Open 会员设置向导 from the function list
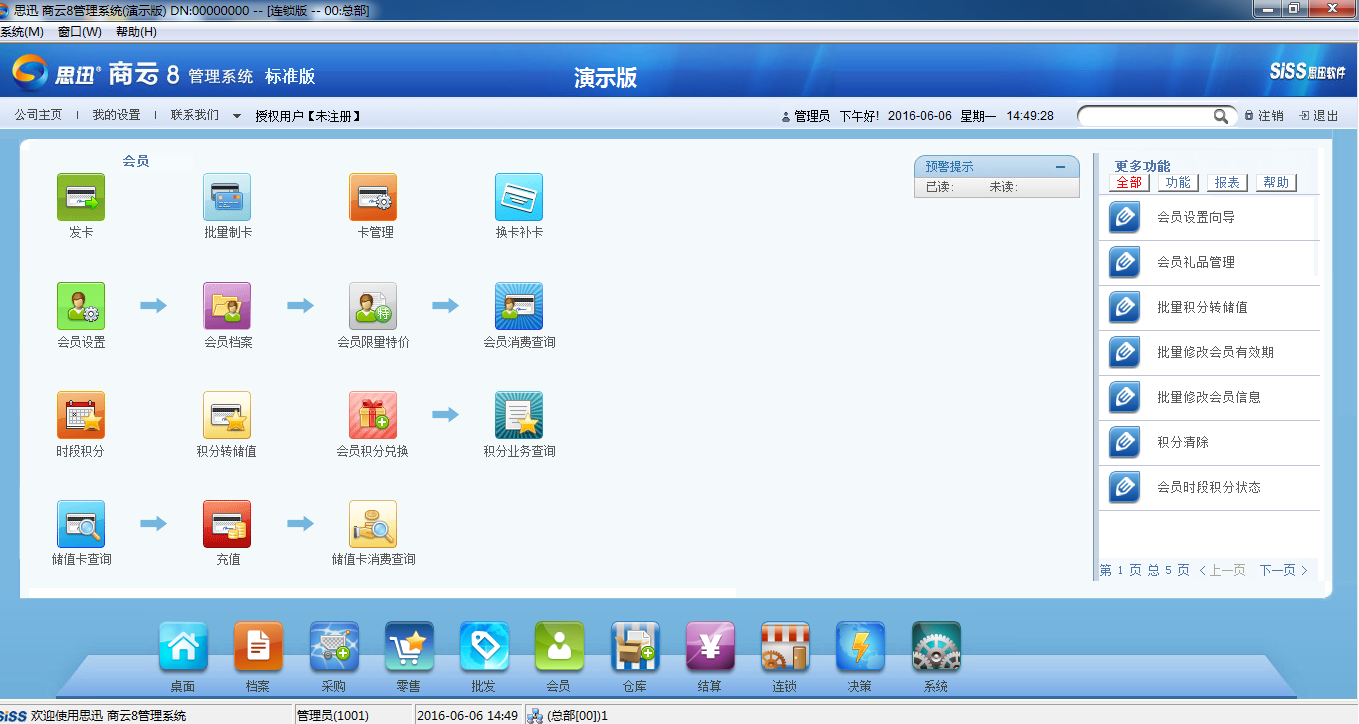1359x724 pixels. 1209,218
